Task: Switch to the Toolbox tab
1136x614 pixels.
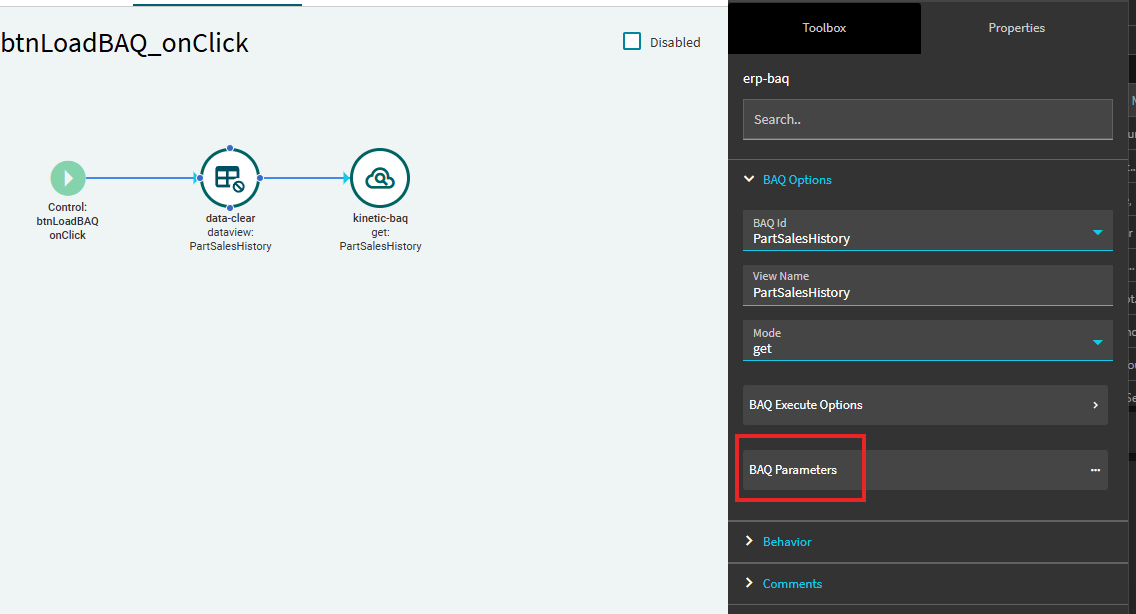Action: tap(824, 28)
